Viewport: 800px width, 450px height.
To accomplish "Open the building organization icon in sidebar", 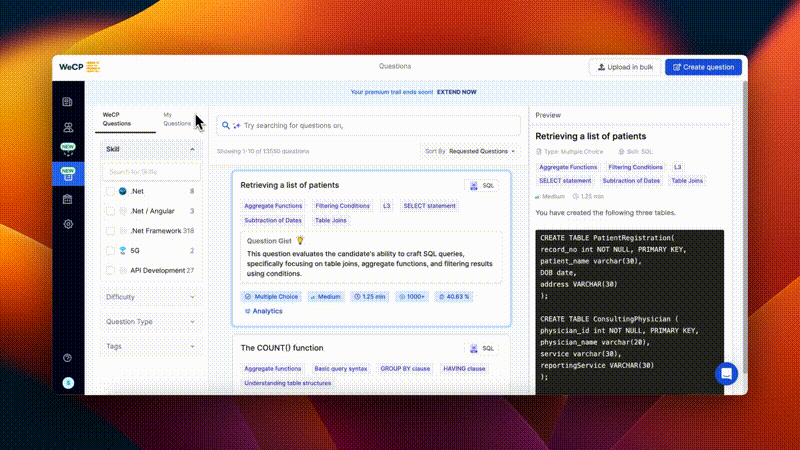I will point(67,199).
